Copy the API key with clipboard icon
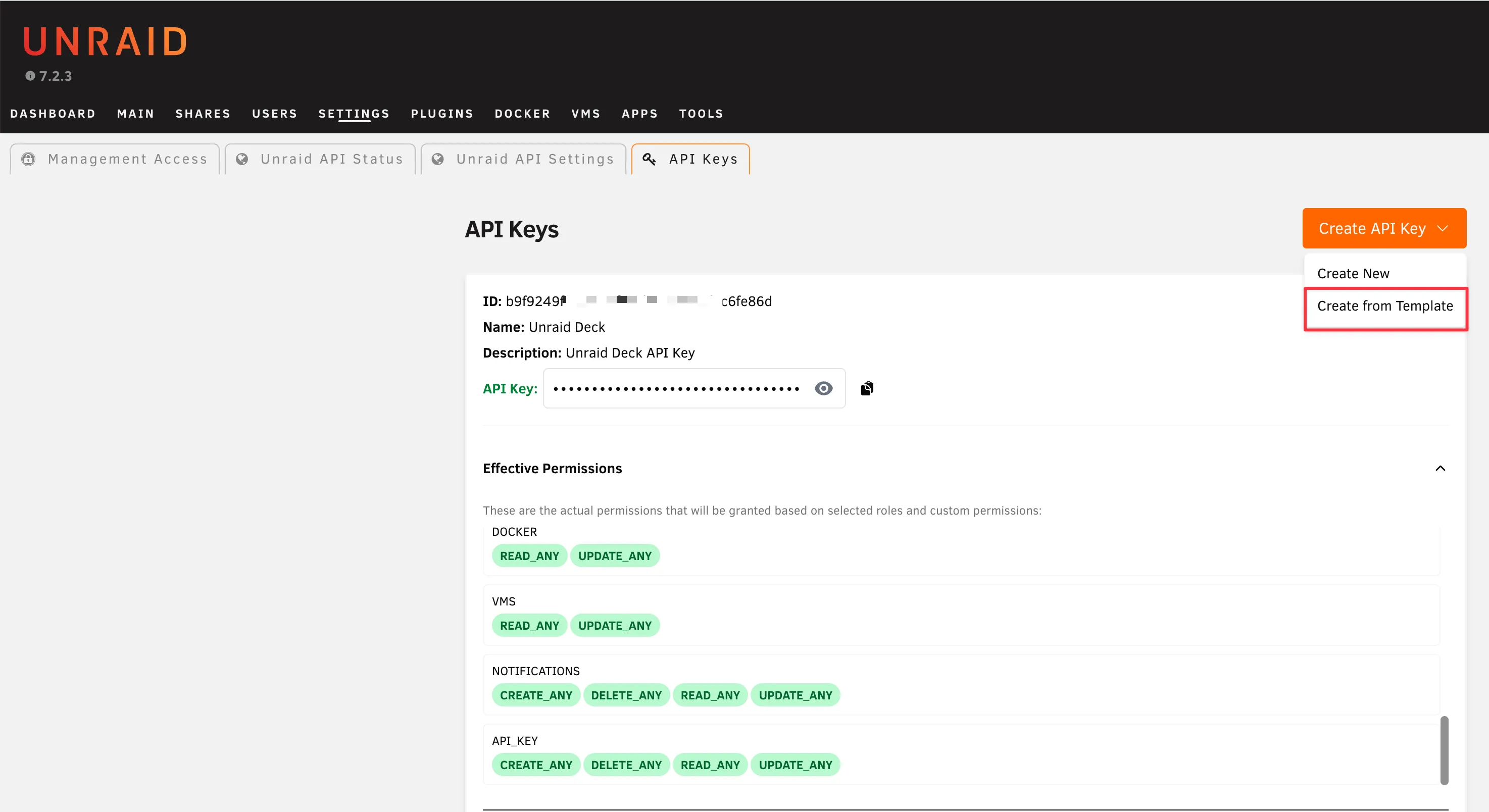 coord(867,388)
